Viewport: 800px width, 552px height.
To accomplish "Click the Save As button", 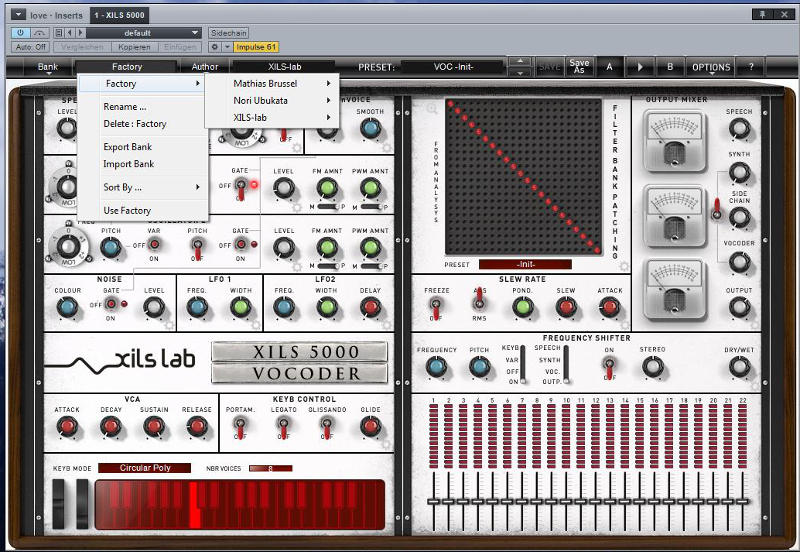I will pos(579,66).
